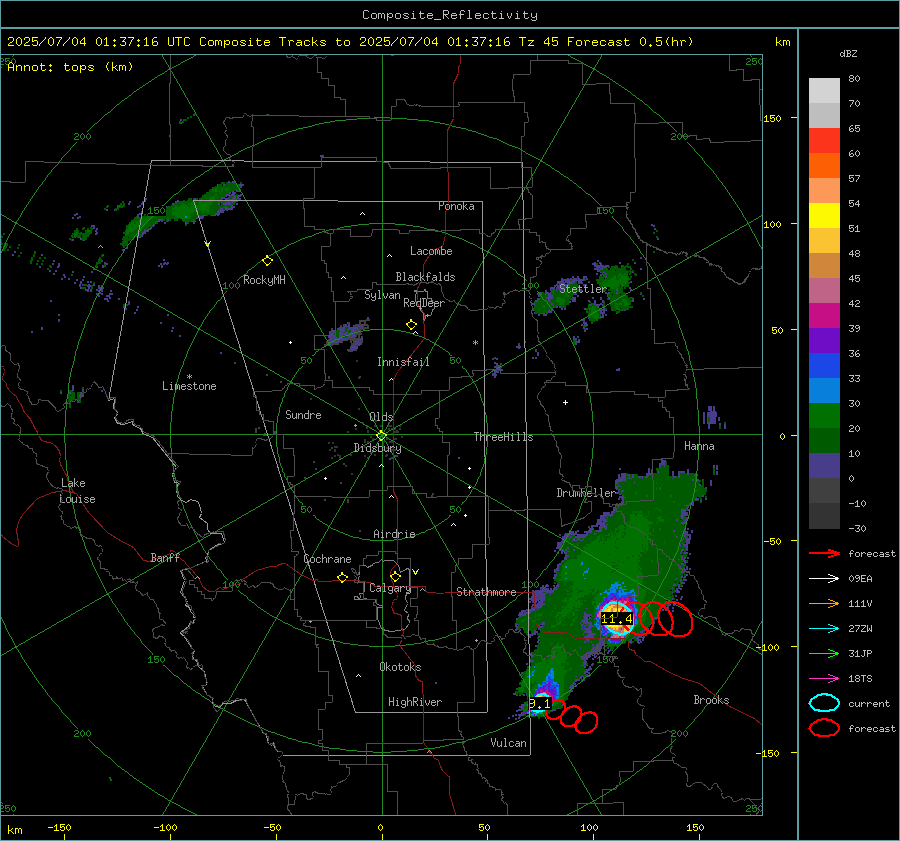Screen dimensions: 900x841
Task: Click the Ponoka town label
Action: tap(456, 206)
